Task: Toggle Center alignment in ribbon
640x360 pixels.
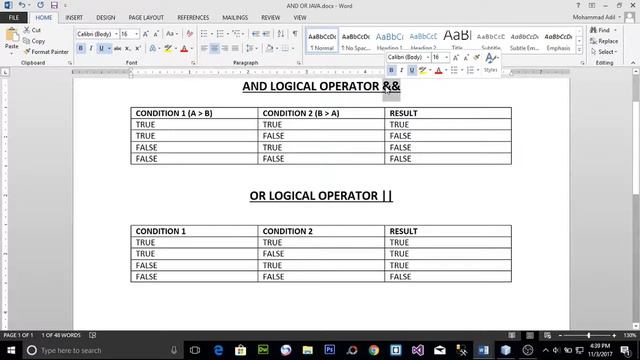Action: (x=215, y=49)
